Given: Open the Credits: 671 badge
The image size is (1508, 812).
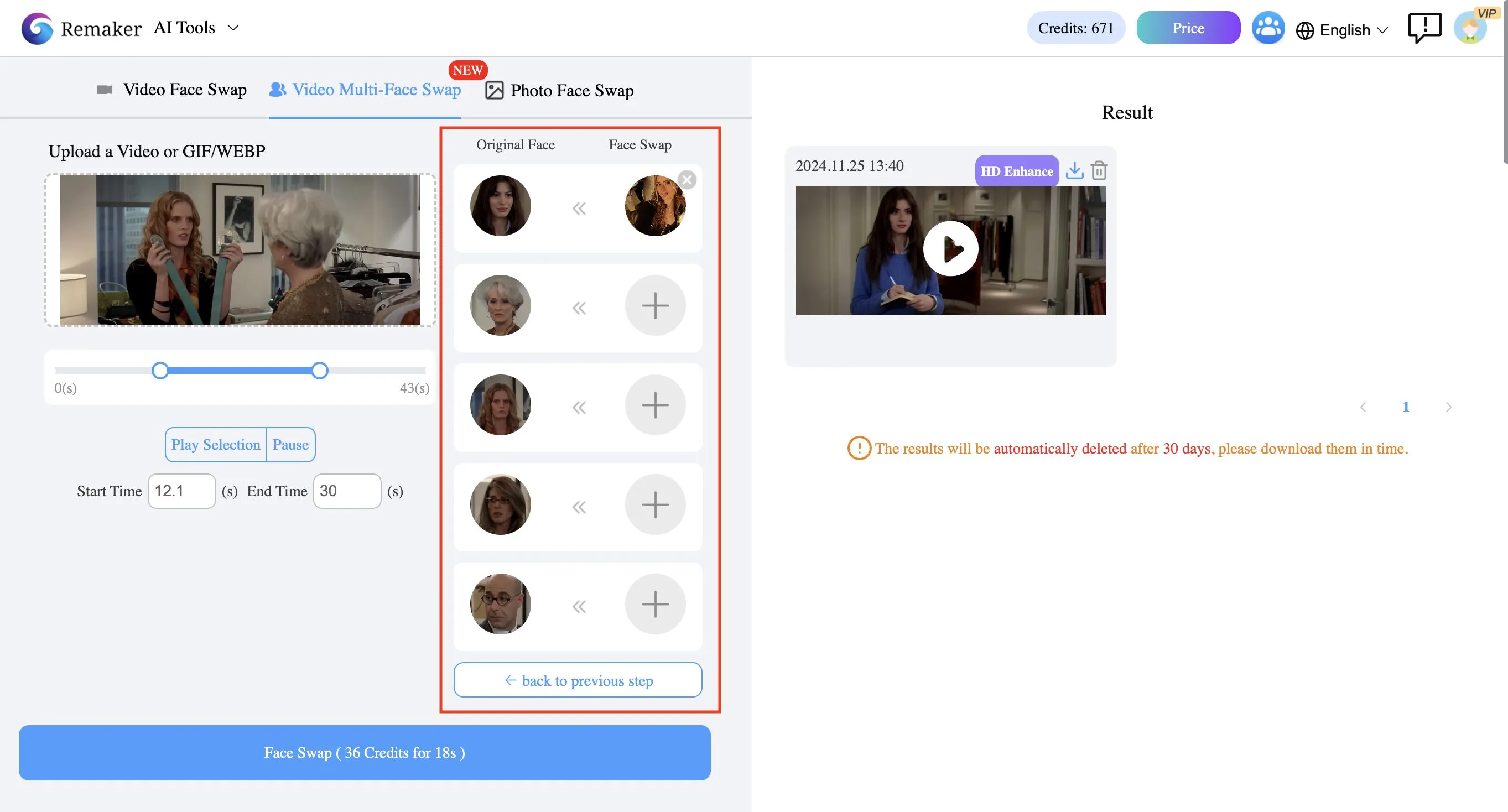Looking at the screenshot, I should click(x=1075, y=28).
